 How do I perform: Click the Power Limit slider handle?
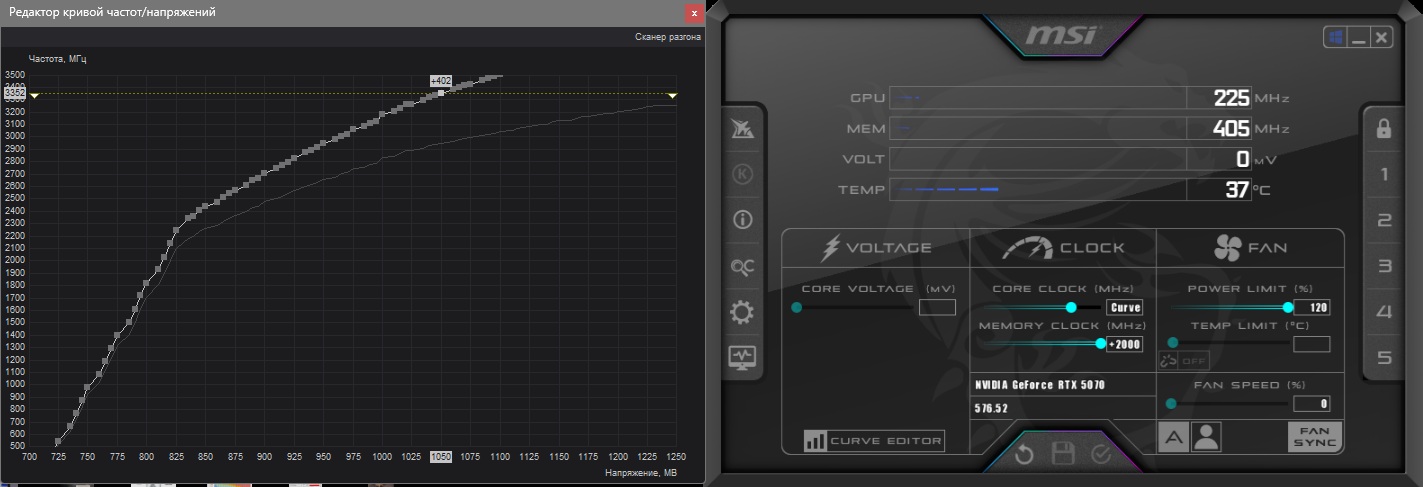coord(1288,307)
